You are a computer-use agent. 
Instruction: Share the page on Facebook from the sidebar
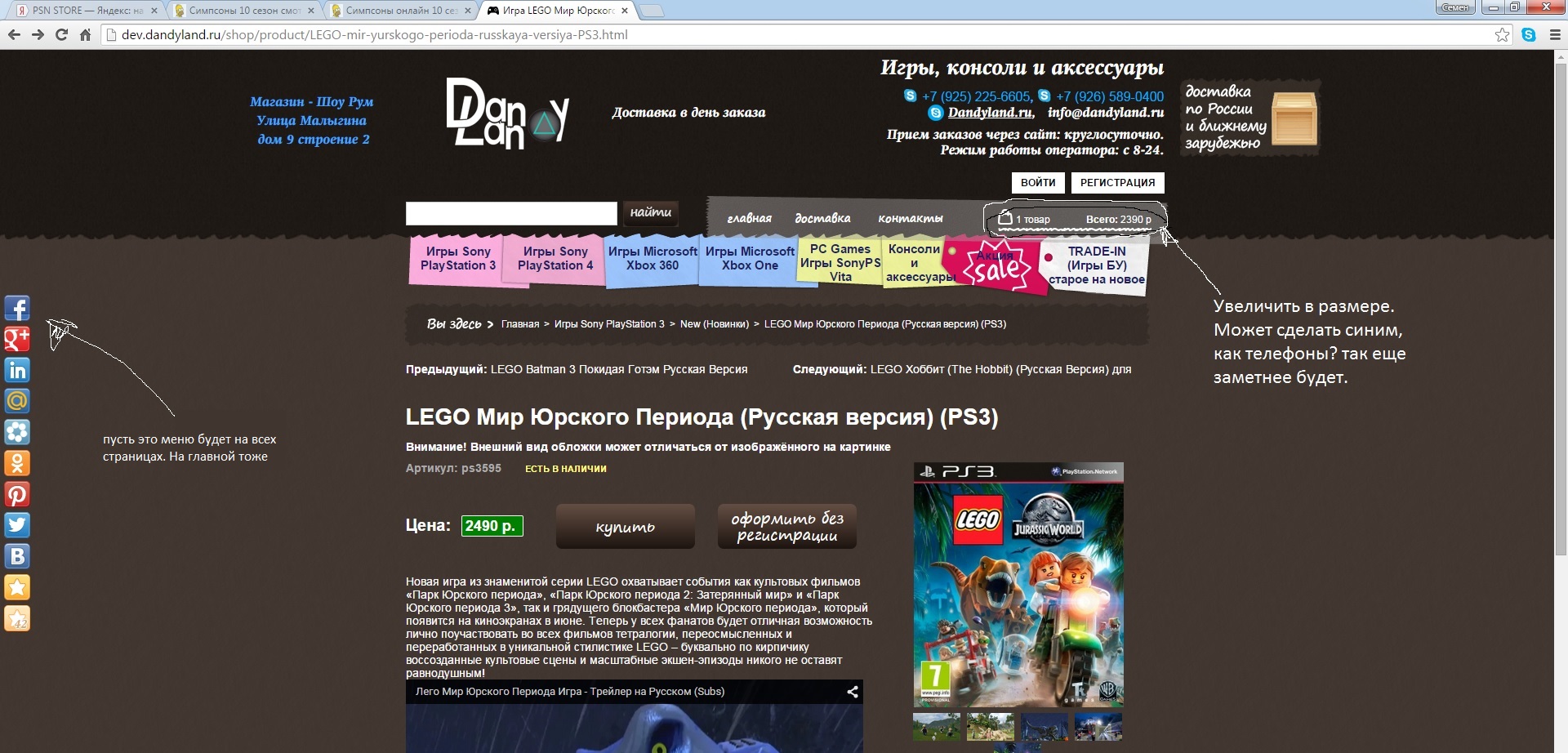coord(17,308)
